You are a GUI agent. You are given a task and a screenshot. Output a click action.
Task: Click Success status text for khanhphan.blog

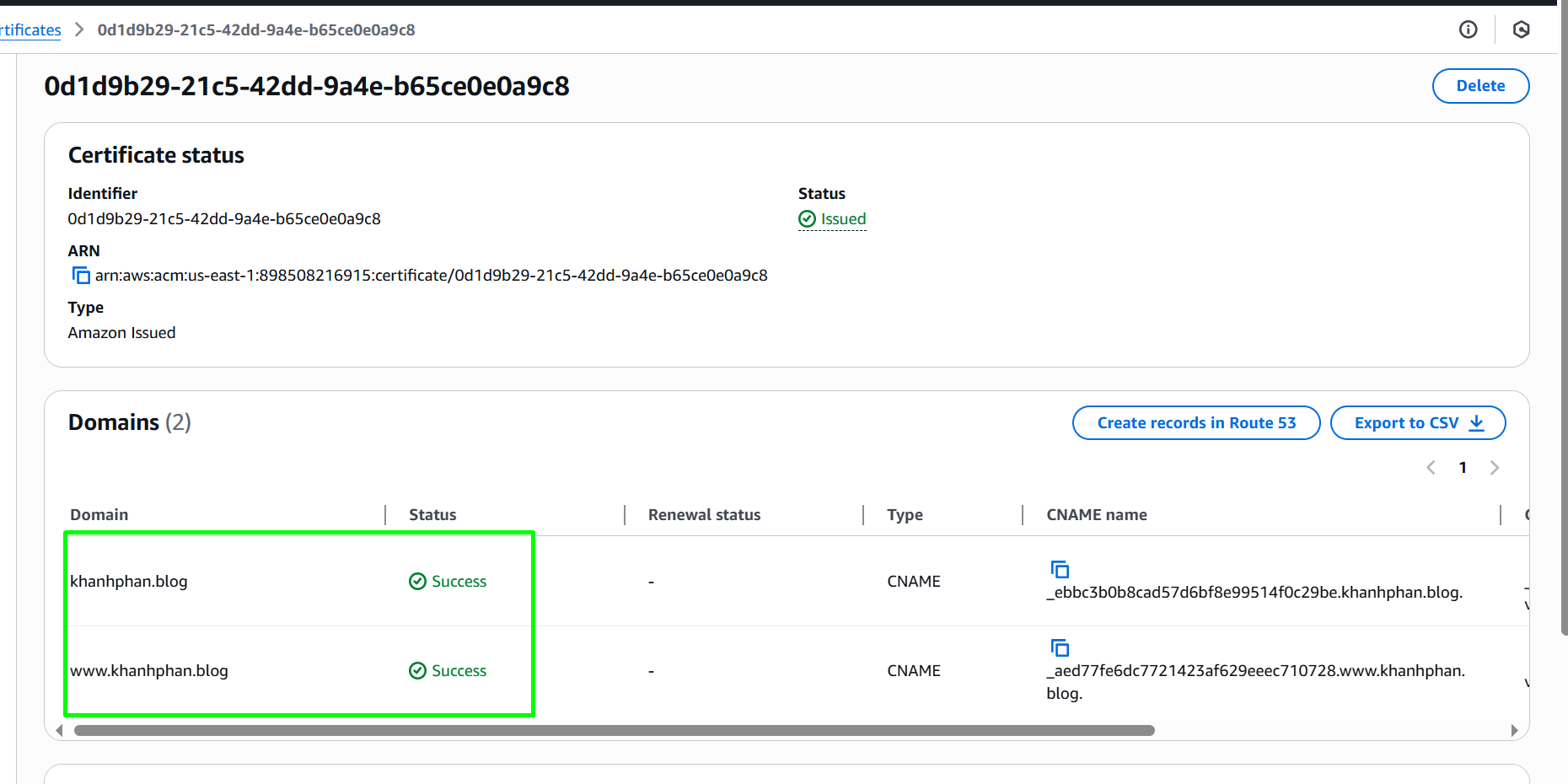[x=459, y=581]
